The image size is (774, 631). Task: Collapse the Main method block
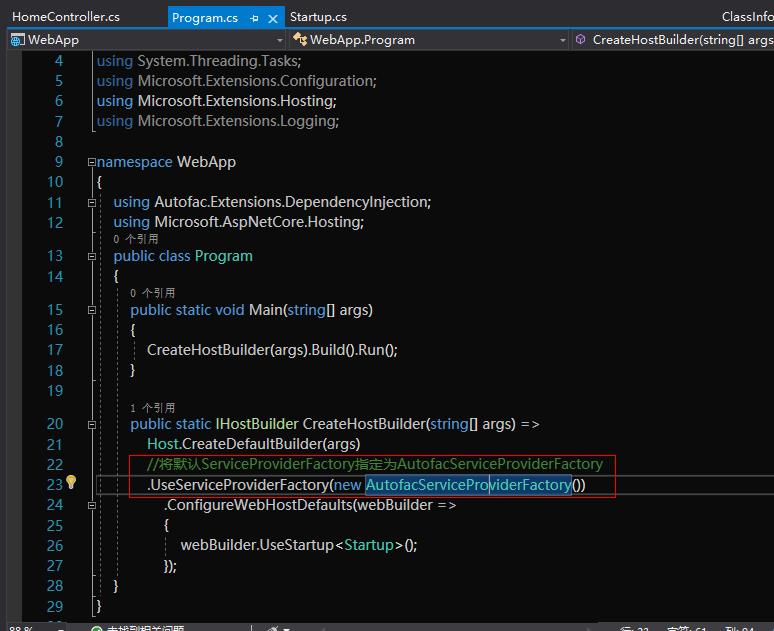[x=91, y=310]
